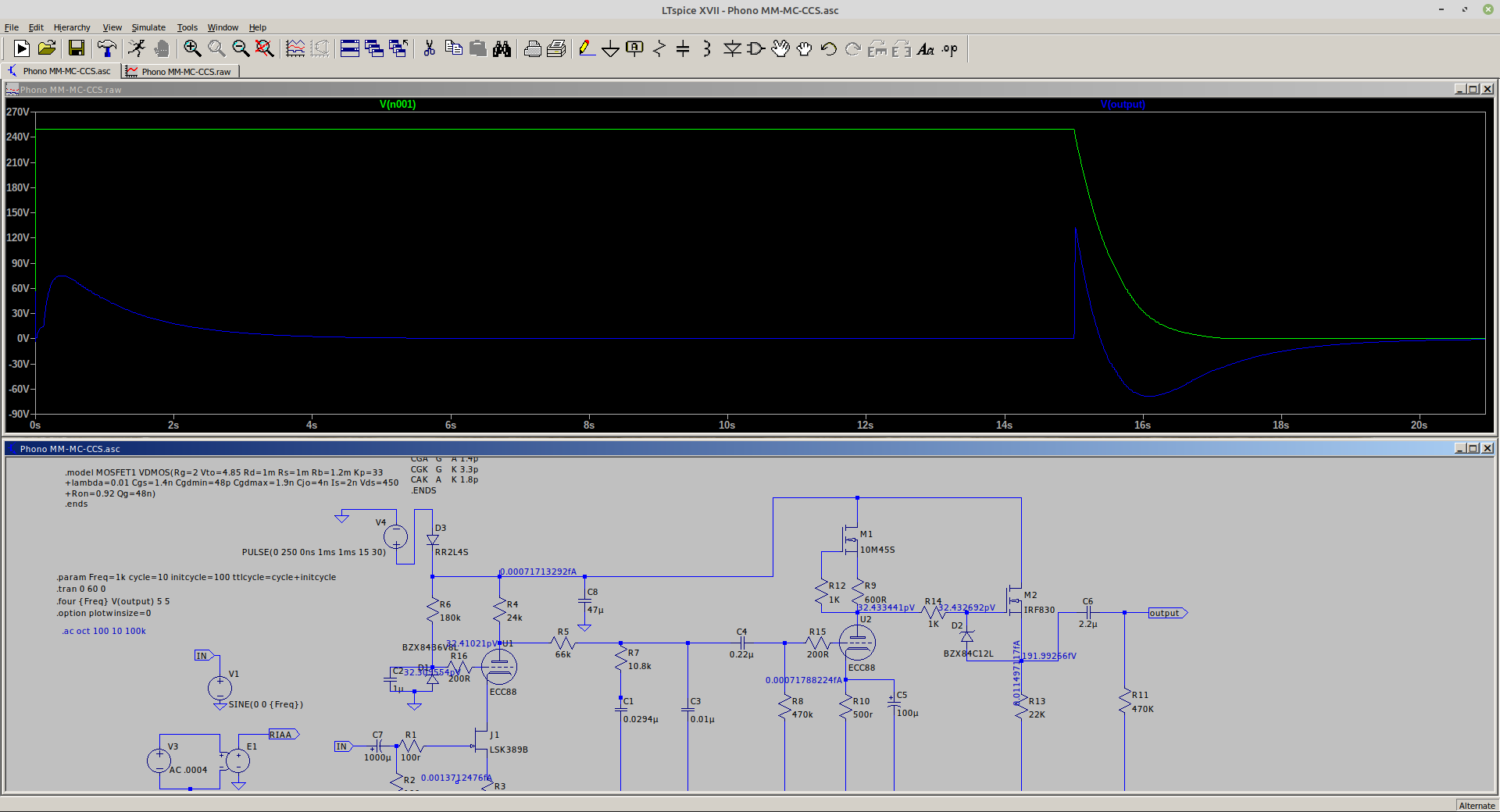
Task: Click the Find binoculars icon
Action: (x=502, y=48)
